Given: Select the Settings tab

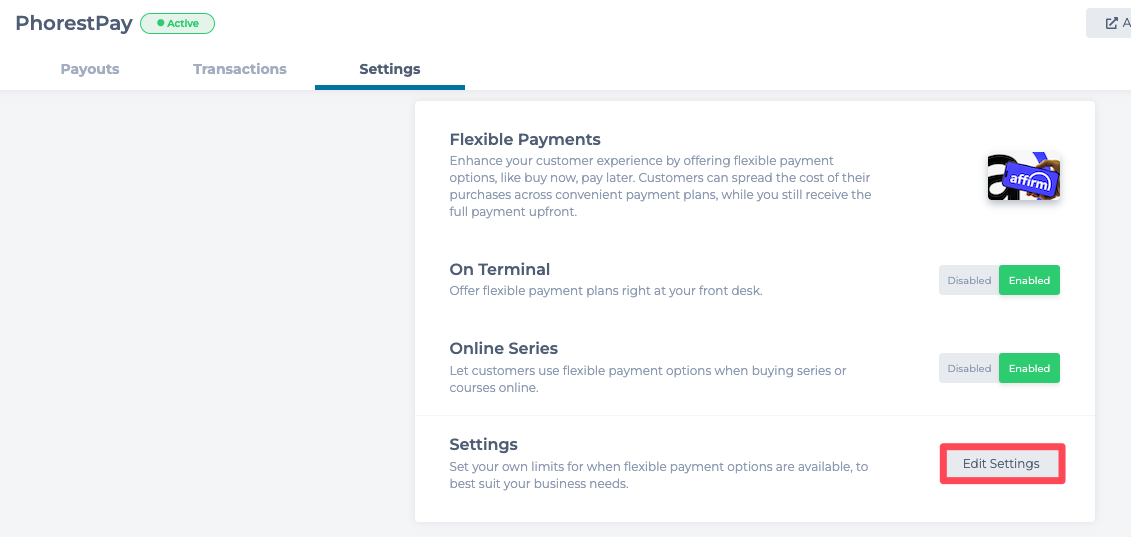Looking at the screenshot, I should click(x=390, y=69).
